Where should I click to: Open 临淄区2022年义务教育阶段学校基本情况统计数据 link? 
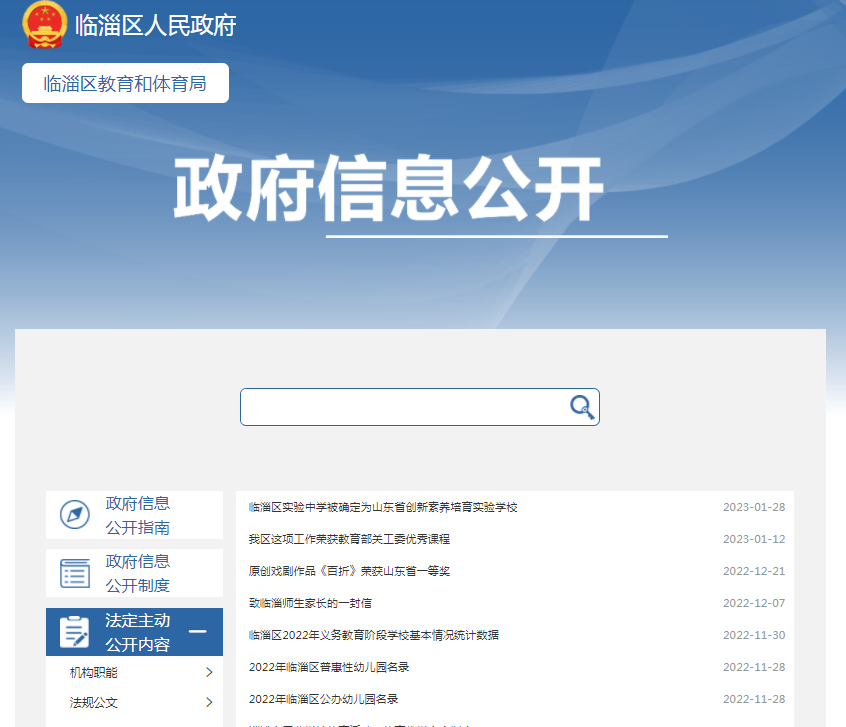[373, 635]
